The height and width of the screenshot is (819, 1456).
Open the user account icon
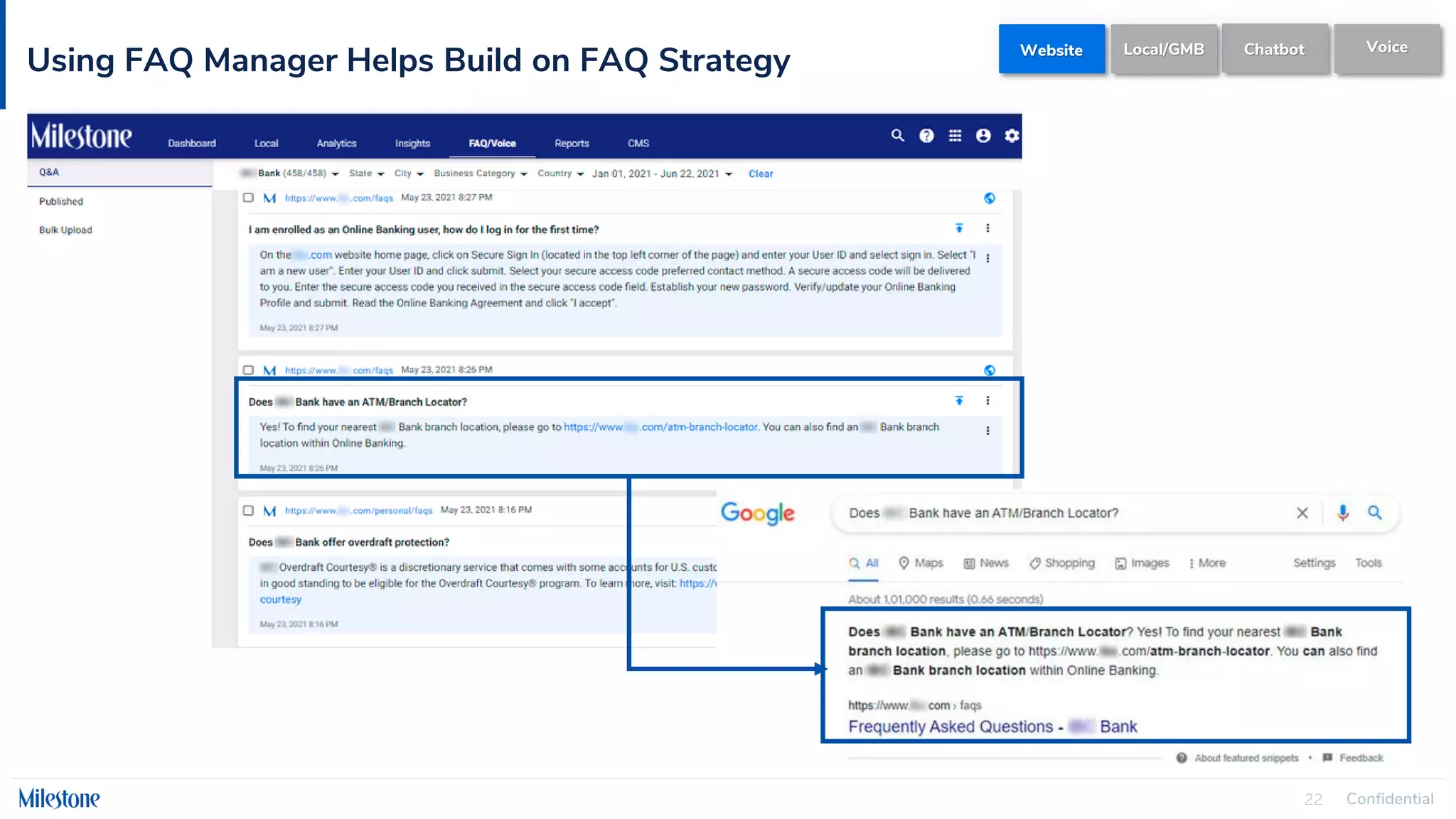(983, 135)
